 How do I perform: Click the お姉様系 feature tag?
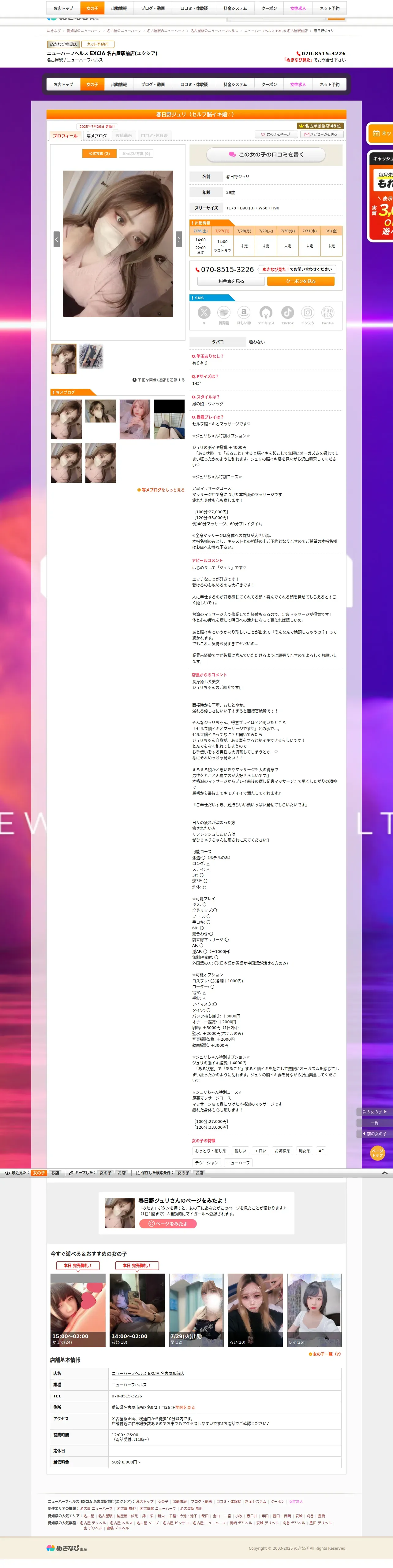click(282, 1150)
